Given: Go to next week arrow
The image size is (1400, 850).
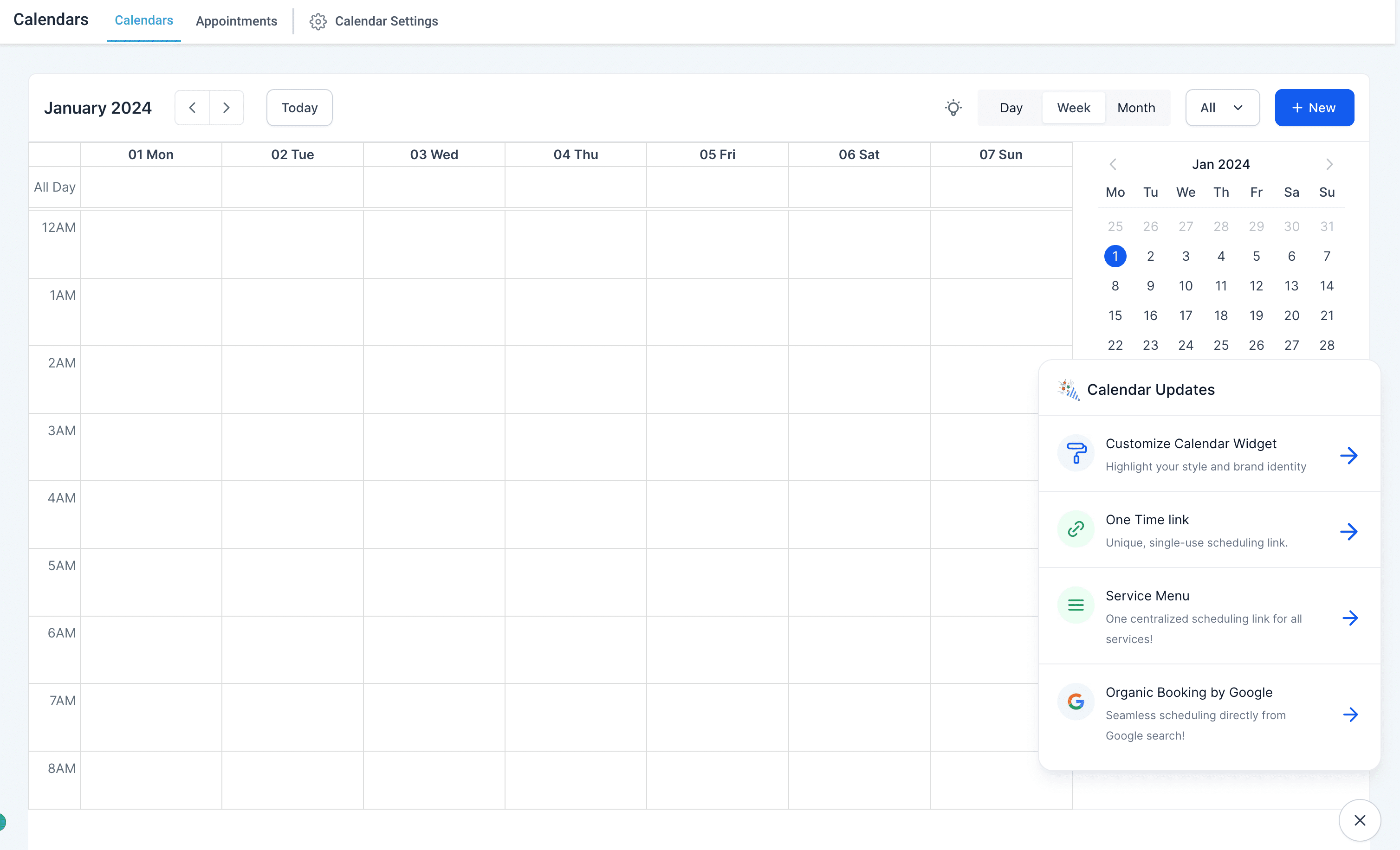Looking at the screenshot, I should pos(226,107).
